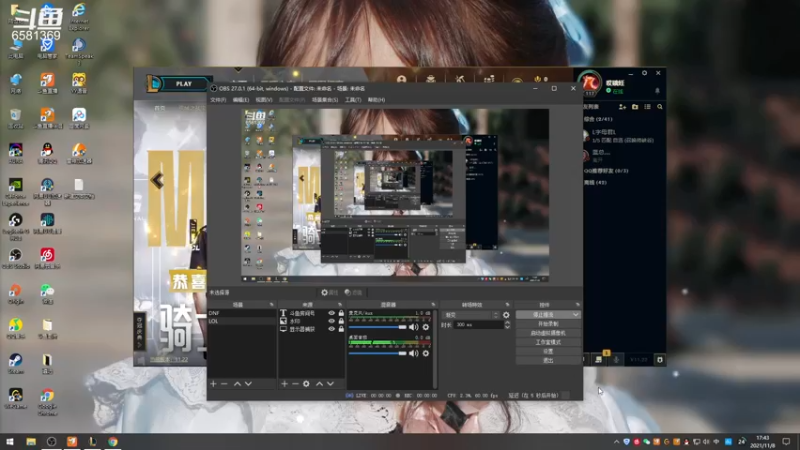
Task: Click previous banner arrow in League client
Action: tap(157, 180)
